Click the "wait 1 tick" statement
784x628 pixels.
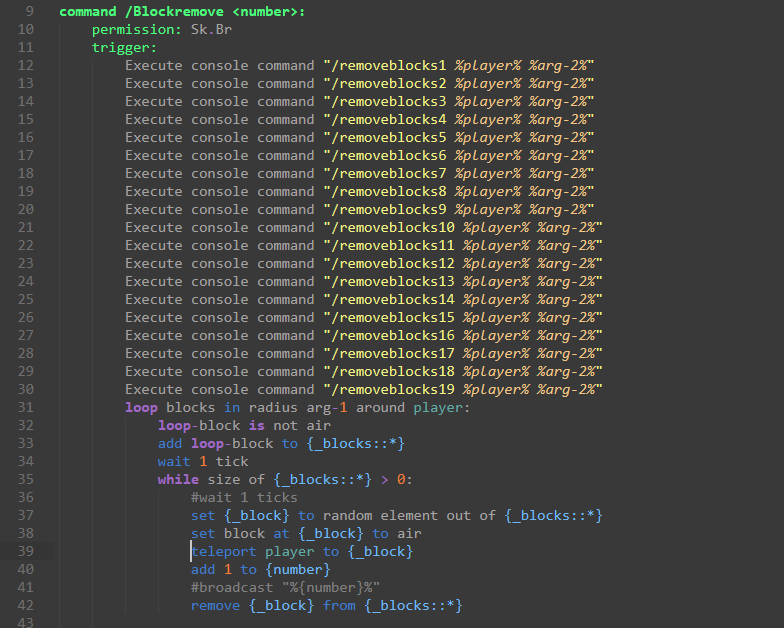pos(203,462)
